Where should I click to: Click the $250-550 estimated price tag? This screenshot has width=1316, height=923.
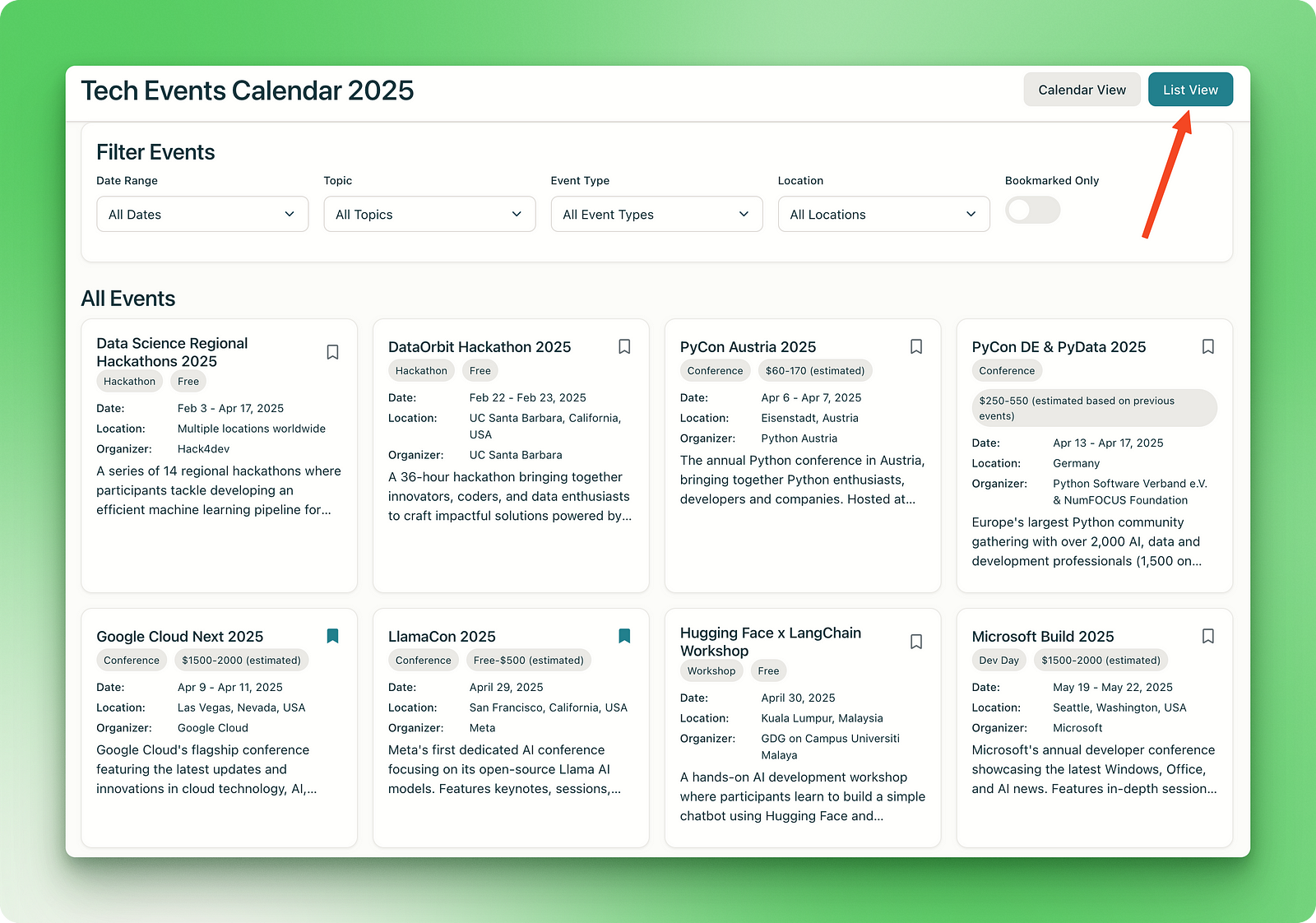1094,408
